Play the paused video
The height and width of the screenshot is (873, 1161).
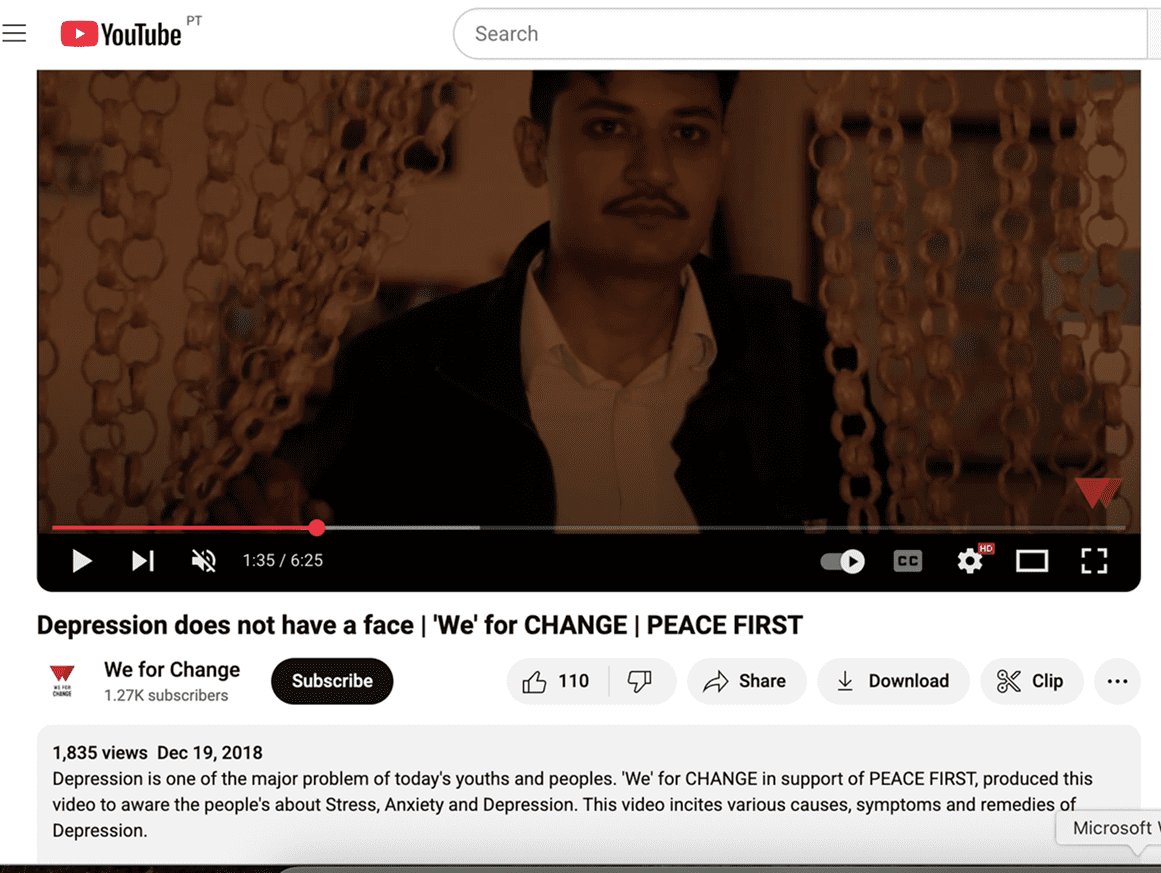tap(81, 561)
